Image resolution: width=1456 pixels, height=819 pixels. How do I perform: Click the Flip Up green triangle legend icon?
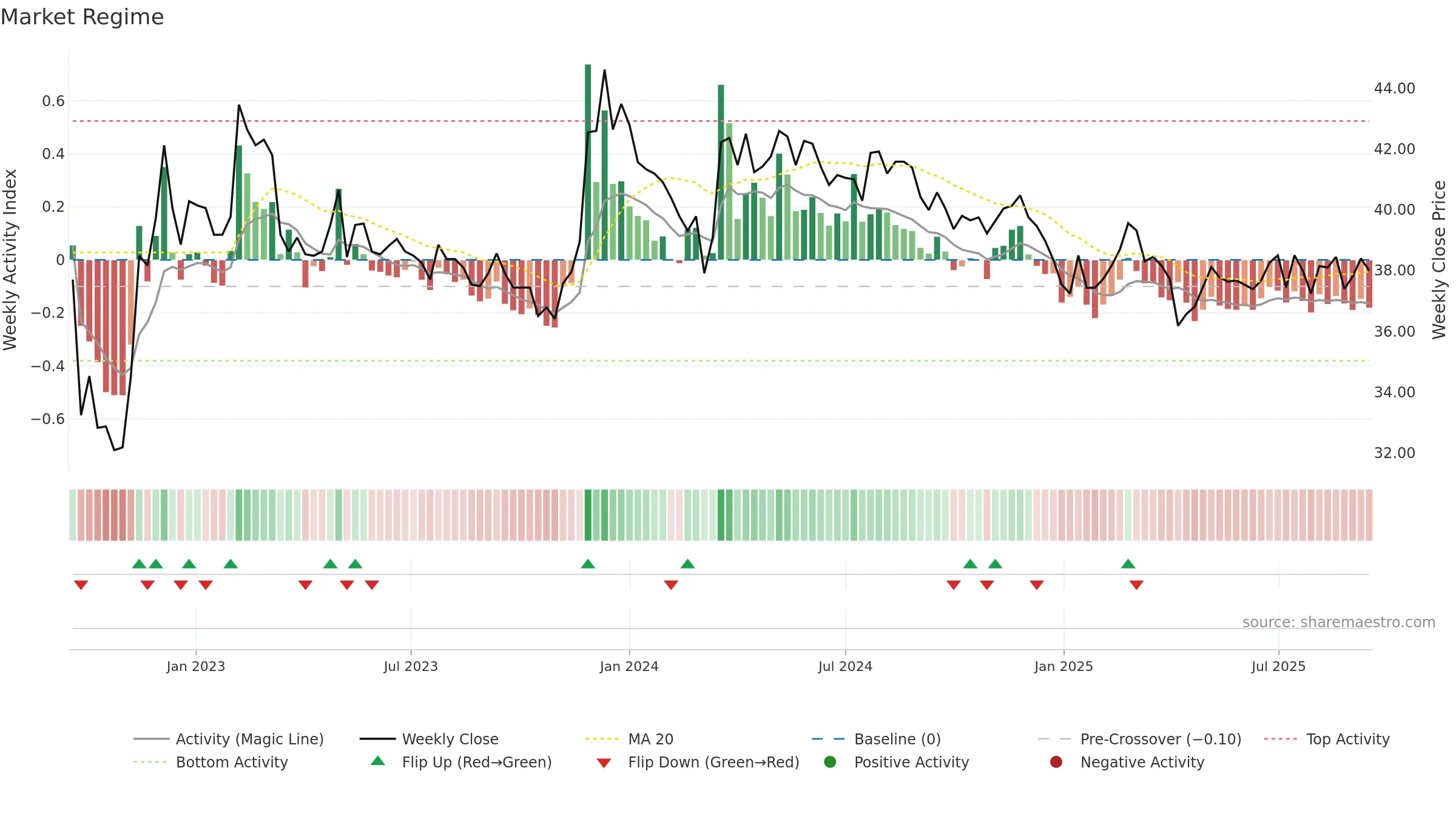(378, 761)
